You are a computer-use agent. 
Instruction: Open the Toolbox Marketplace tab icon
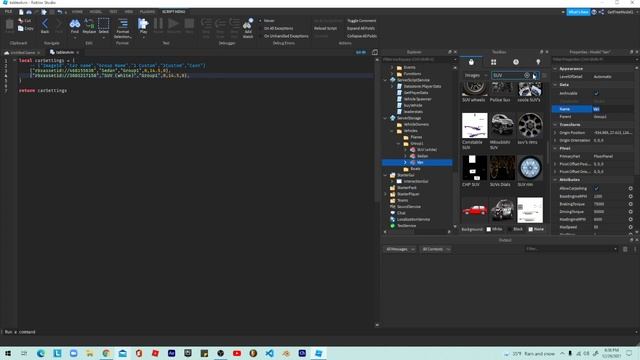point(471,62)
